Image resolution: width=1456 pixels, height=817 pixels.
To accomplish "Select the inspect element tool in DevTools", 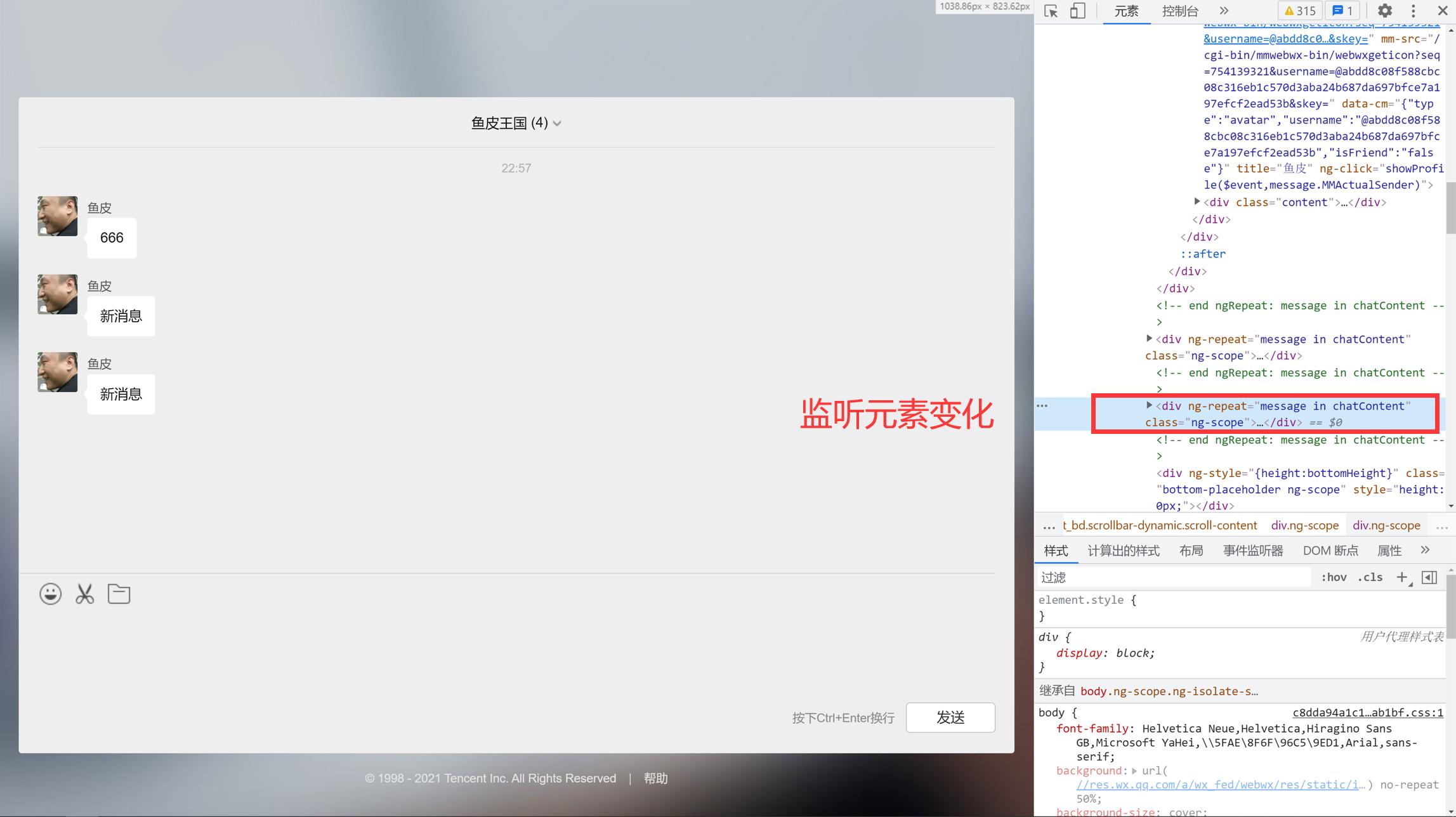I will (x=1049, y=11).
